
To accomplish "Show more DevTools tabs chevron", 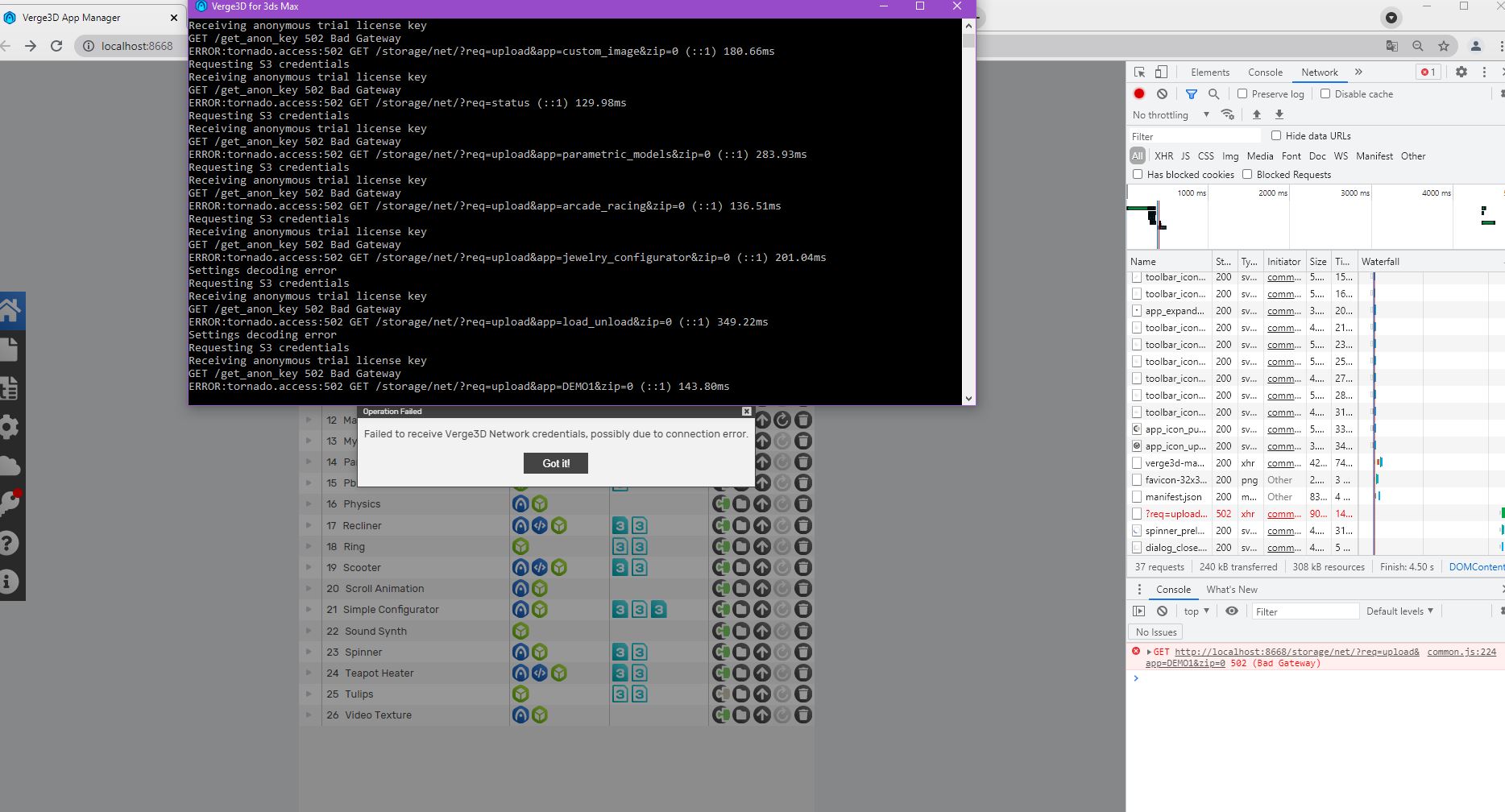I will pos(1358,72).
